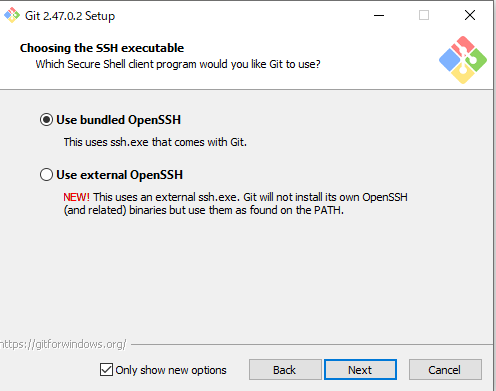The height and width of the screenshot is (391, 496).
Task: Open the gitforwindows.org link
Action: coord(63,344)
